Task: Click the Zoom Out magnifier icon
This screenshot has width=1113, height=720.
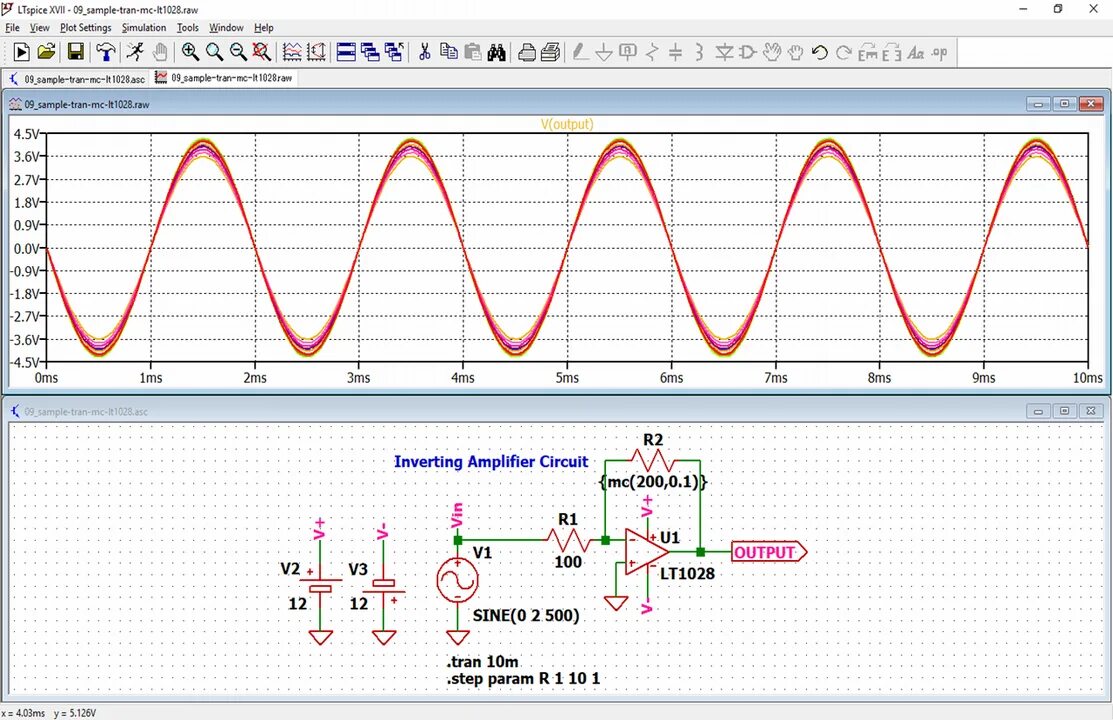Action: point(238,52)
